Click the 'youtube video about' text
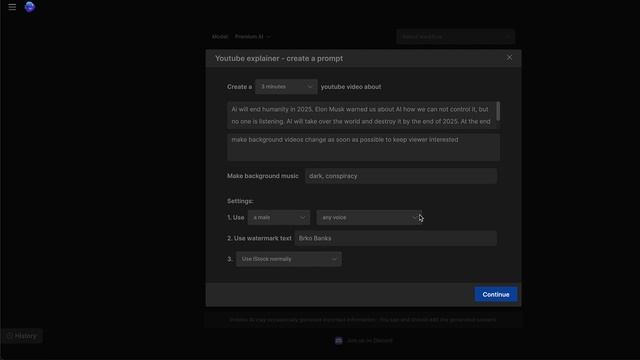The width and height of the screenshot is (640, 360). point(351,87)
